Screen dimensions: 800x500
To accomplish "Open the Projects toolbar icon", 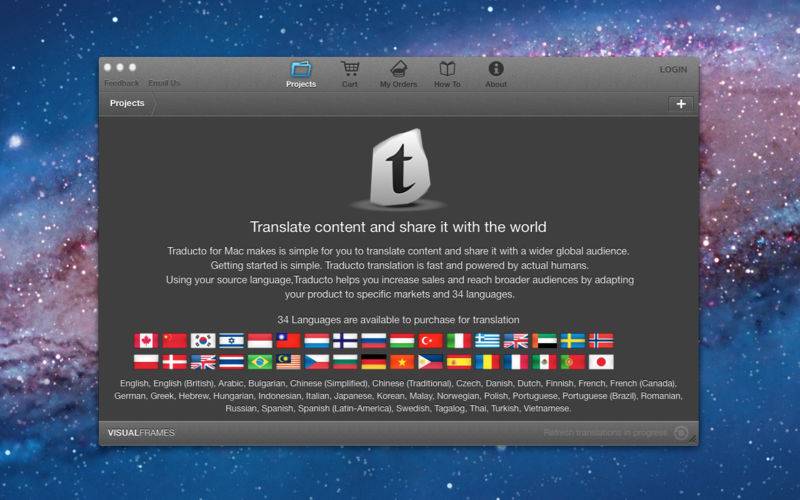I will pos(301,74).
